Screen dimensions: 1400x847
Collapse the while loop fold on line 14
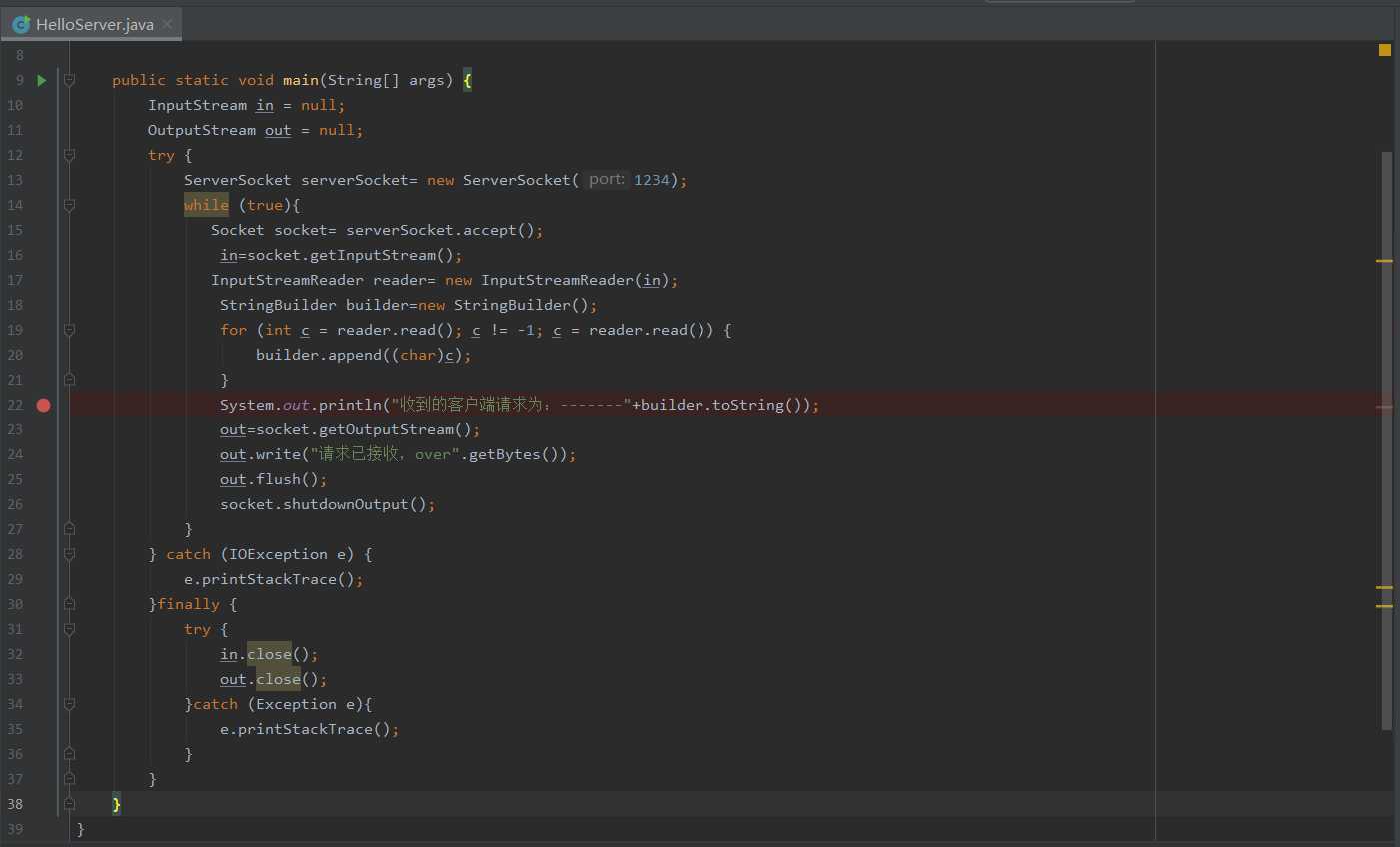pos(69,205)
